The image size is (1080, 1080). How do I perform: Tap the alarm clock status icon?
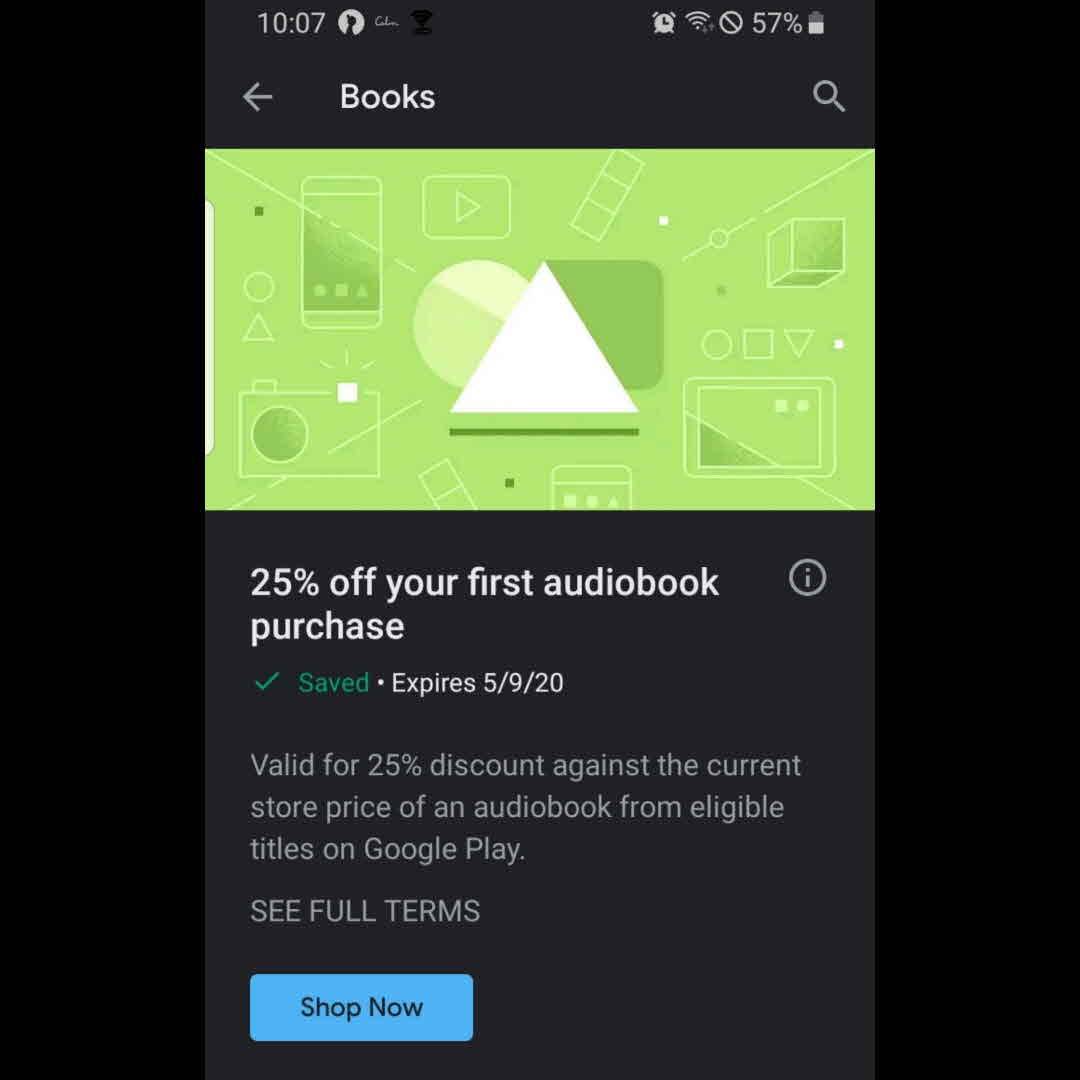663,23
